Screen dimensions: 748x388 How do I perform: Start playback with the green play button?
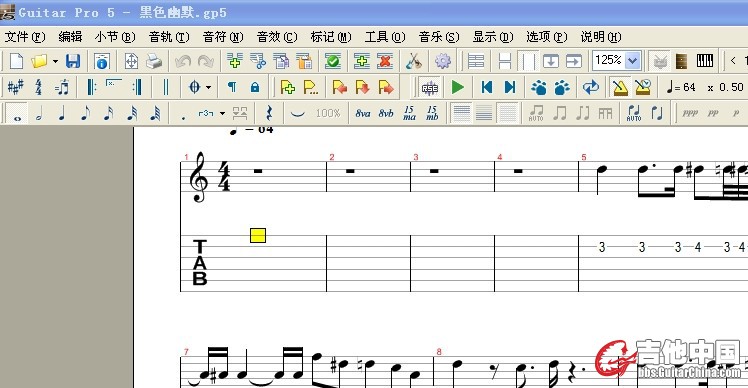(x=457, y=87)
